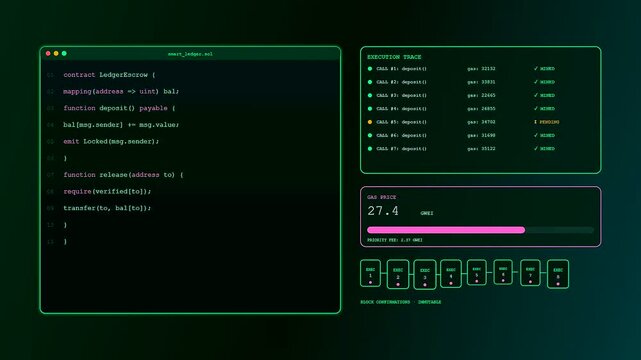The width and height of the screenshot is (641, 360).
Task: Click the 27.4 gas price value
Action: (383, 211)
